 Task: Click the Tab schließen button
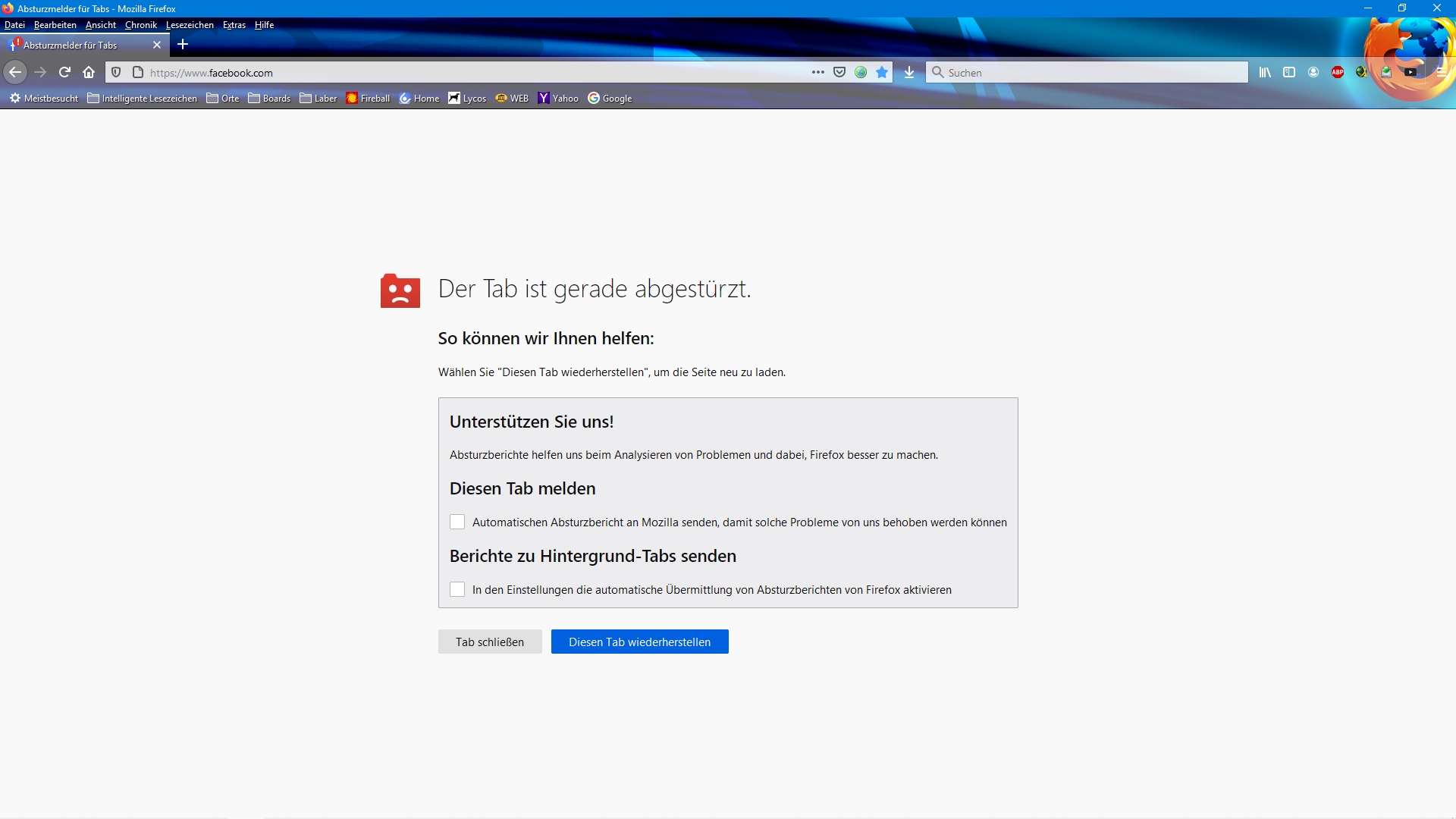(x=489, y=642)
